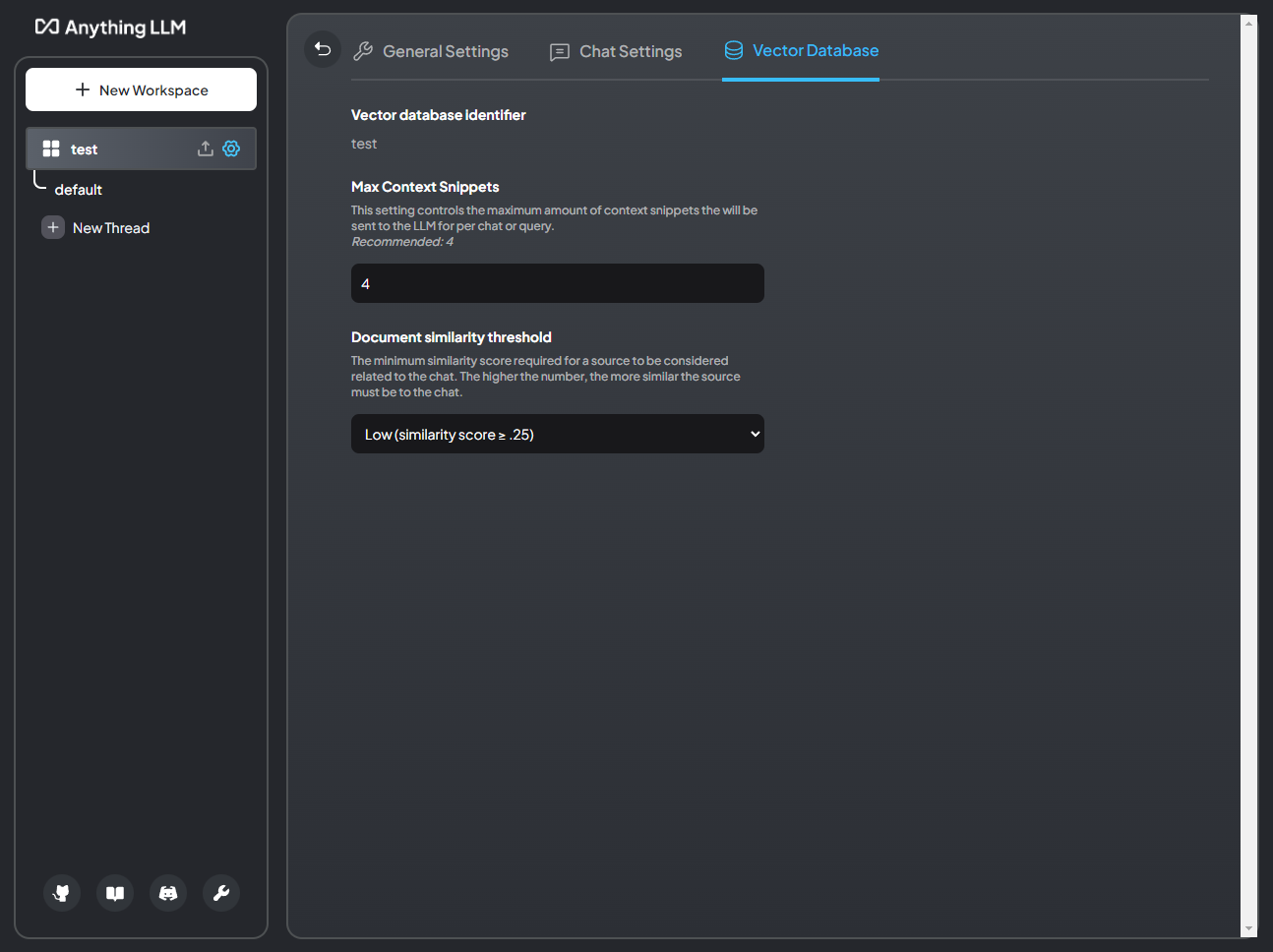Start a New Thread
This screenshot has width=1273, height=952.
point(96,227)
